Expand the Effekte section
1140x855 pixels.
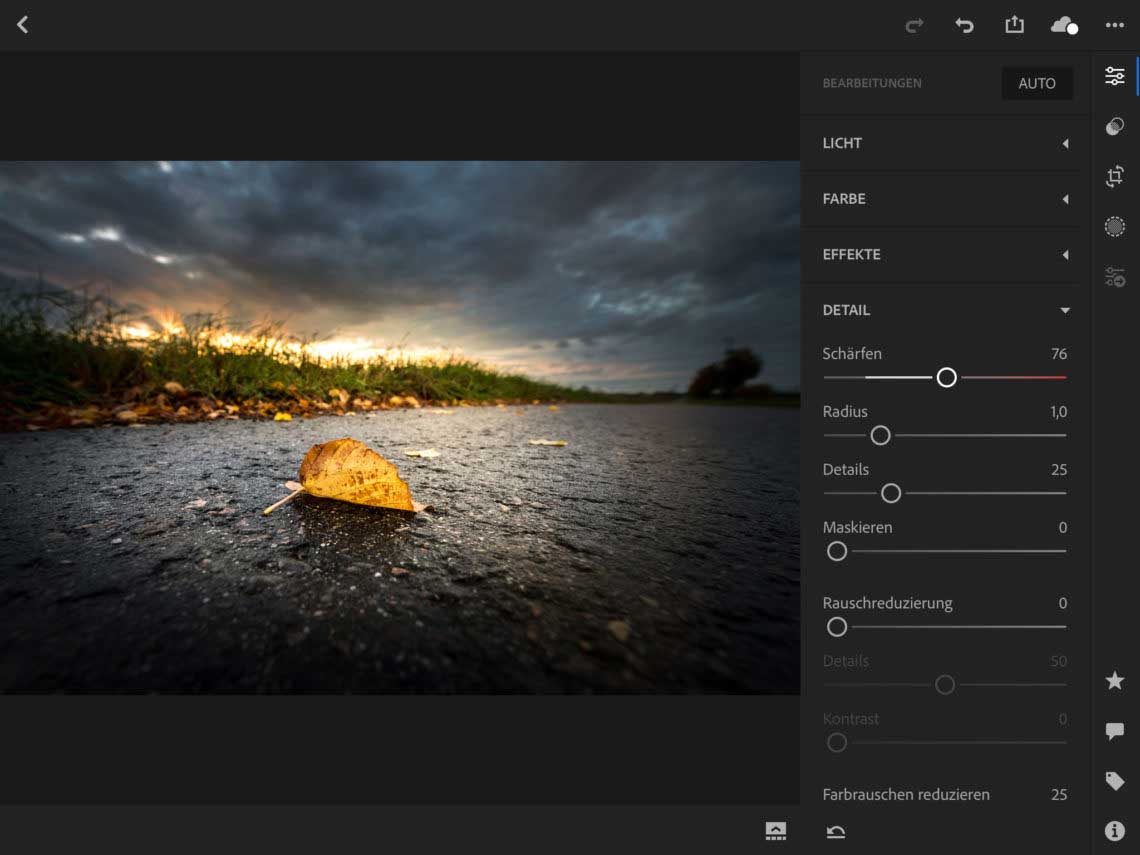945,255
